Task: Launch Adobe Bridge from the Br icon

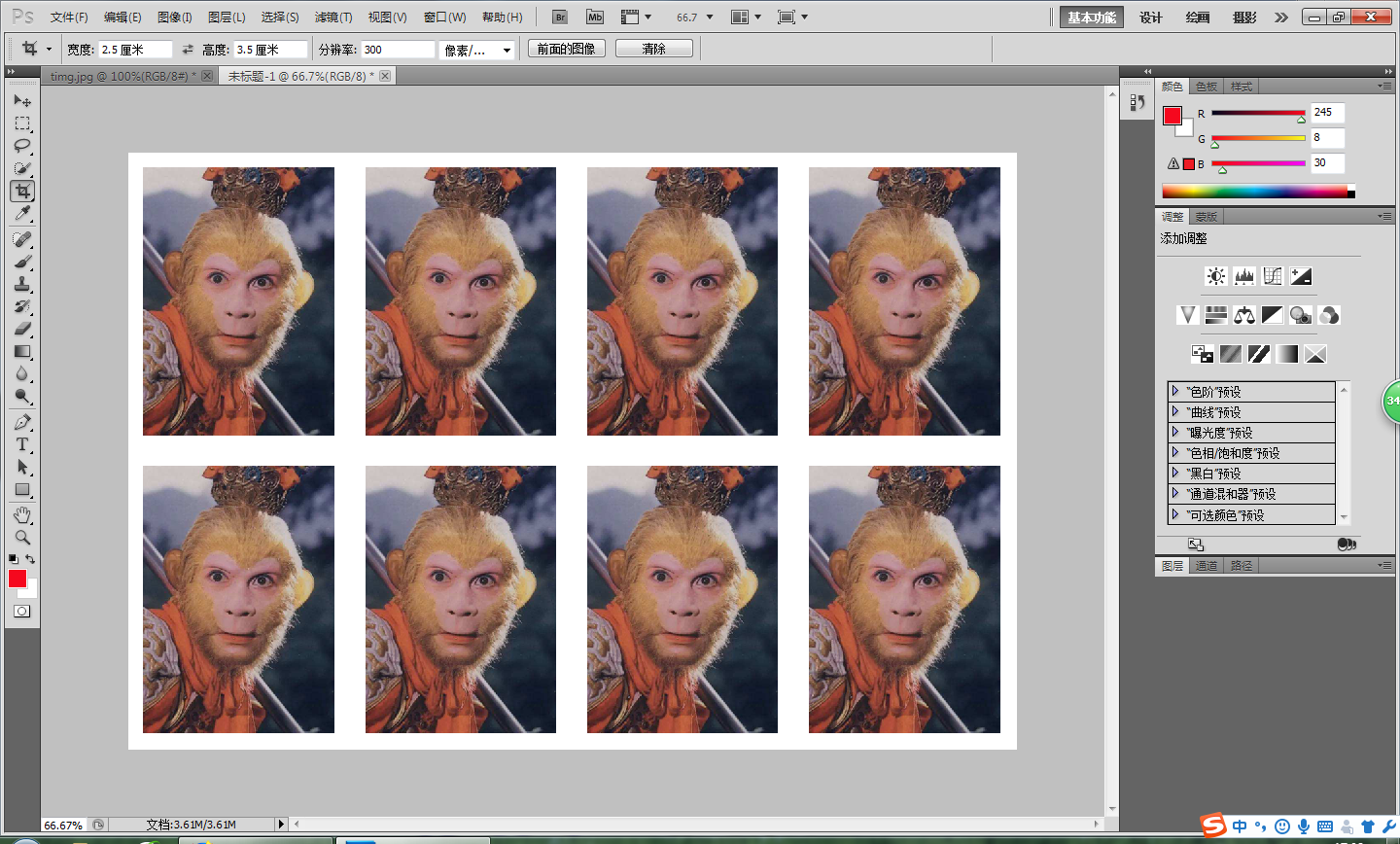Action: point(560,17)
